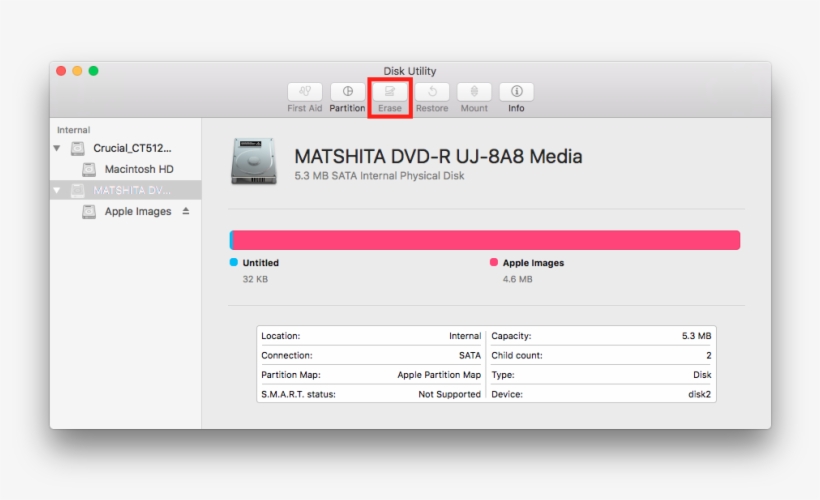The height and width of the screenshot is (500, 820).
Task: Click the Apple Images disk icon
Action: pos(89,211)
